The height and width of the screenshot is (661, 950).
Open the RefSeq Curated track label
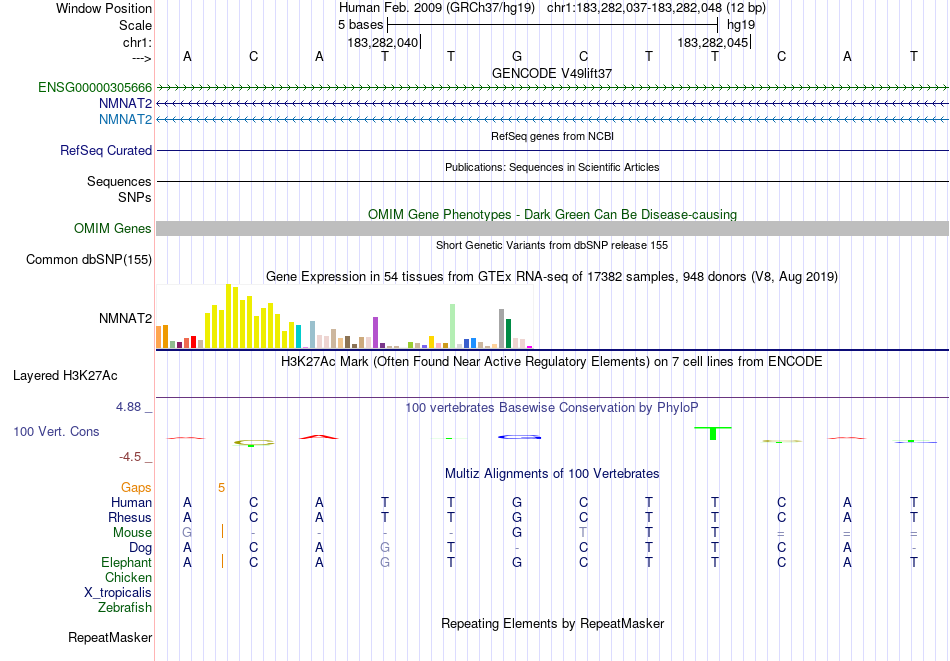106,150
